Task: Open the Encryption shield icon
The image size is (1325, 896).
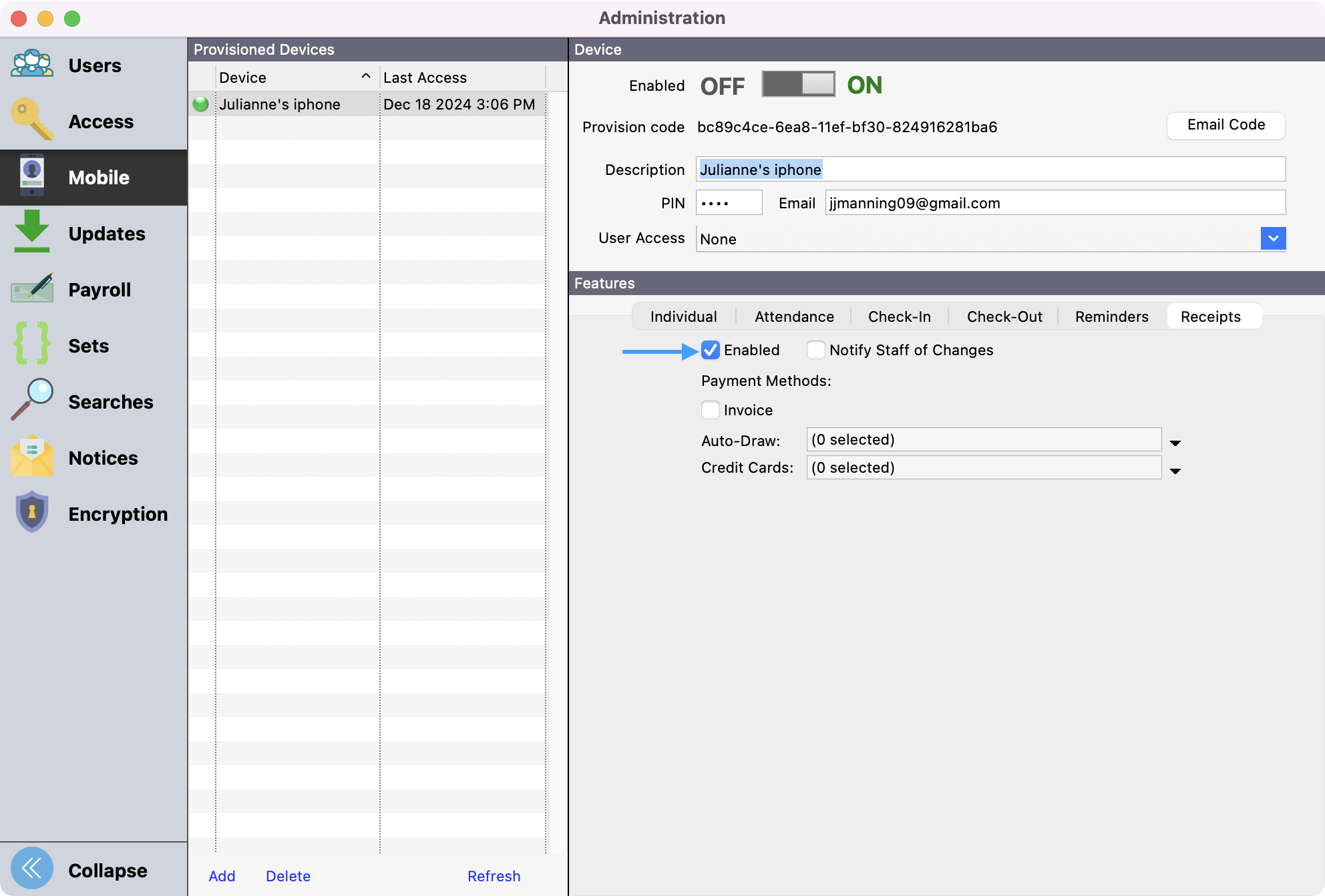Action: pos(32,513)
